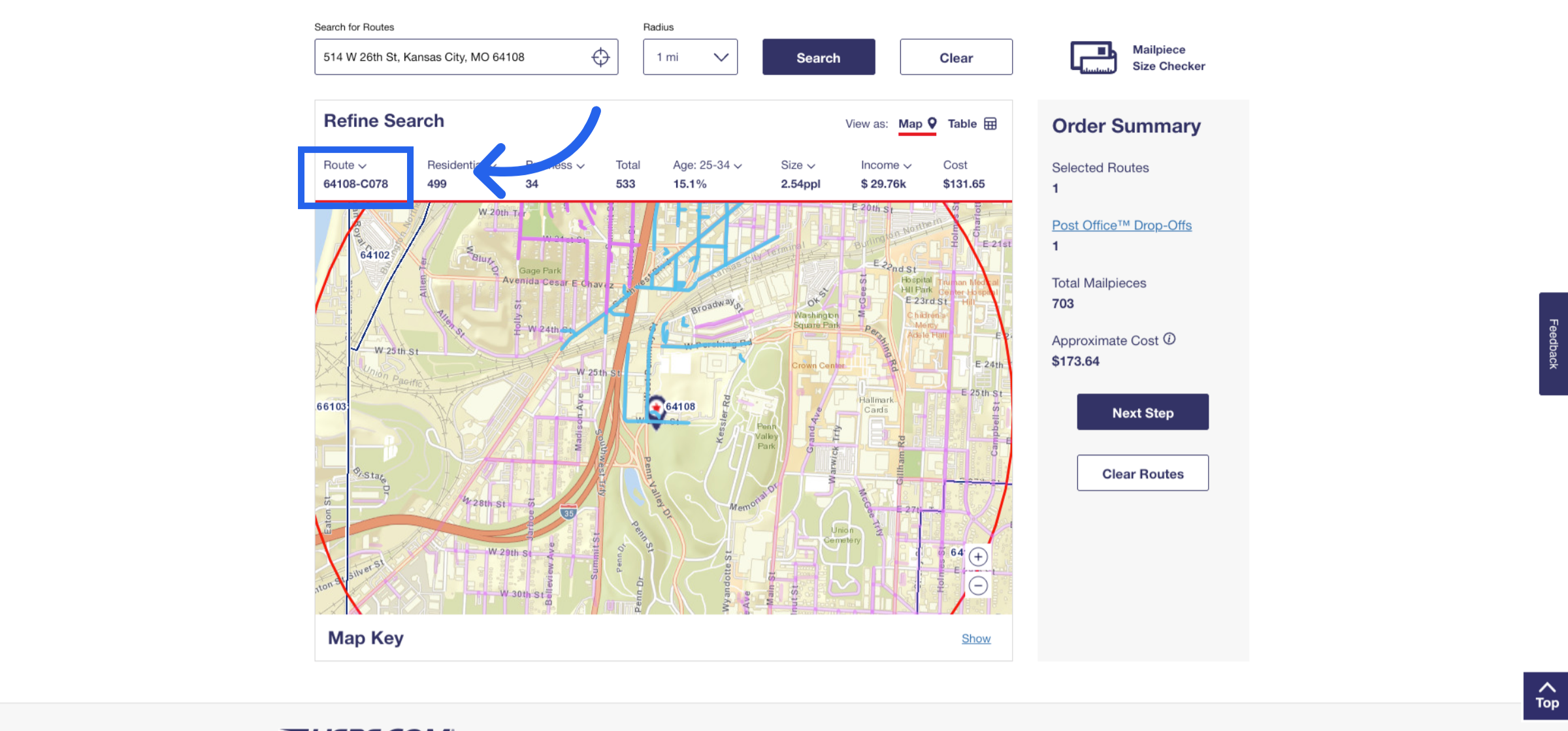Expand the Route column chevron

363,165
